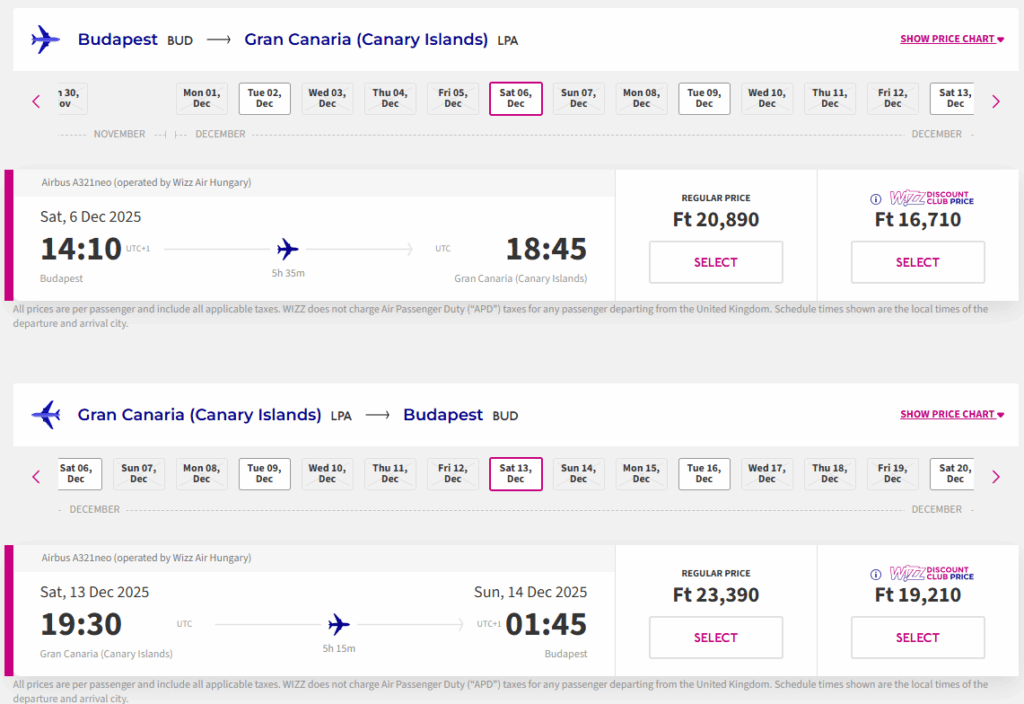Select outbound discount club price Ft 16,710
Viewport: 1024px width, 704px height.
coord(917,262)
